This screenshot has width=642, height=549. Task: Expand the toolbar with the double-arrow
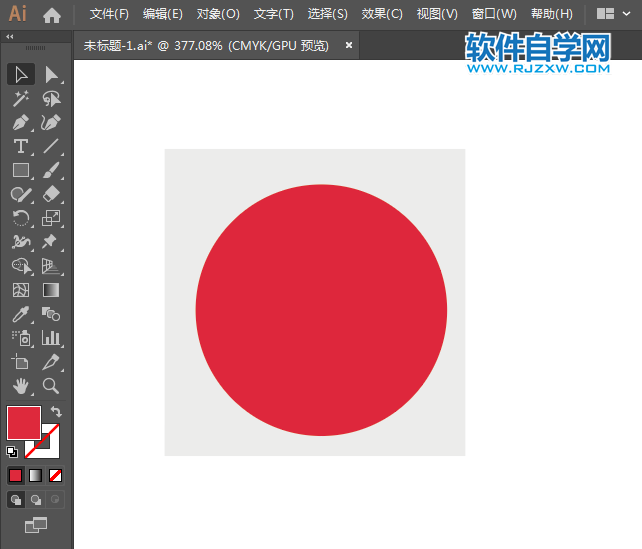pos(10,36)
